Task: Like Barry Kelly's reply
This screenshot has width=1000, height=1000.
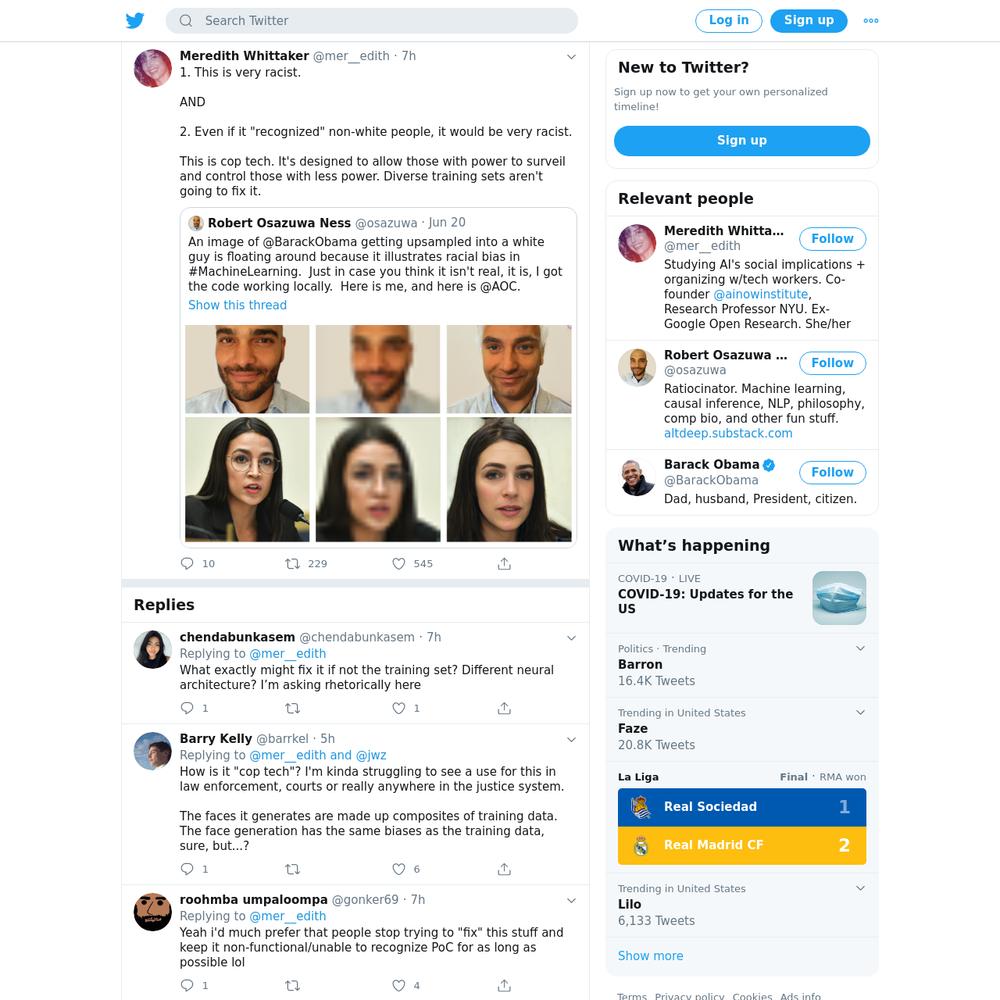Action: (399, 869)
